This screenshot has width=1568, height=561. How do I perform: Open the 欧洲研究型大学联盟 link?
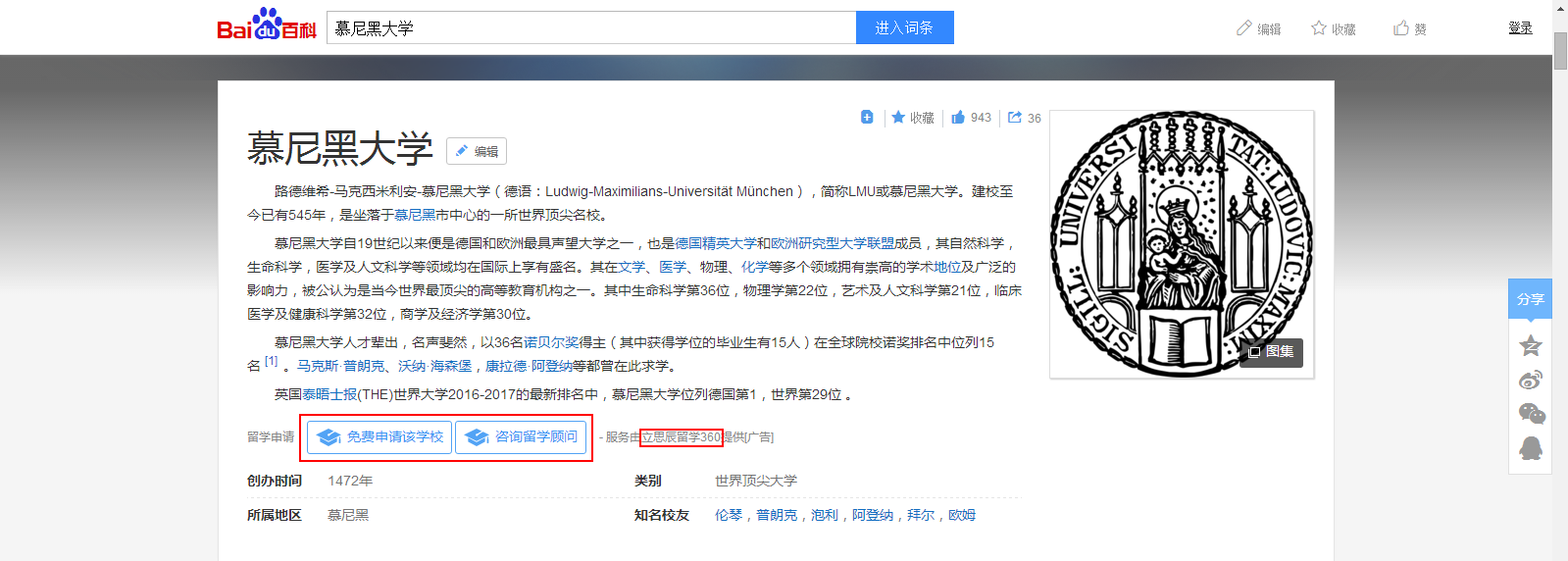tap(833, 243)
